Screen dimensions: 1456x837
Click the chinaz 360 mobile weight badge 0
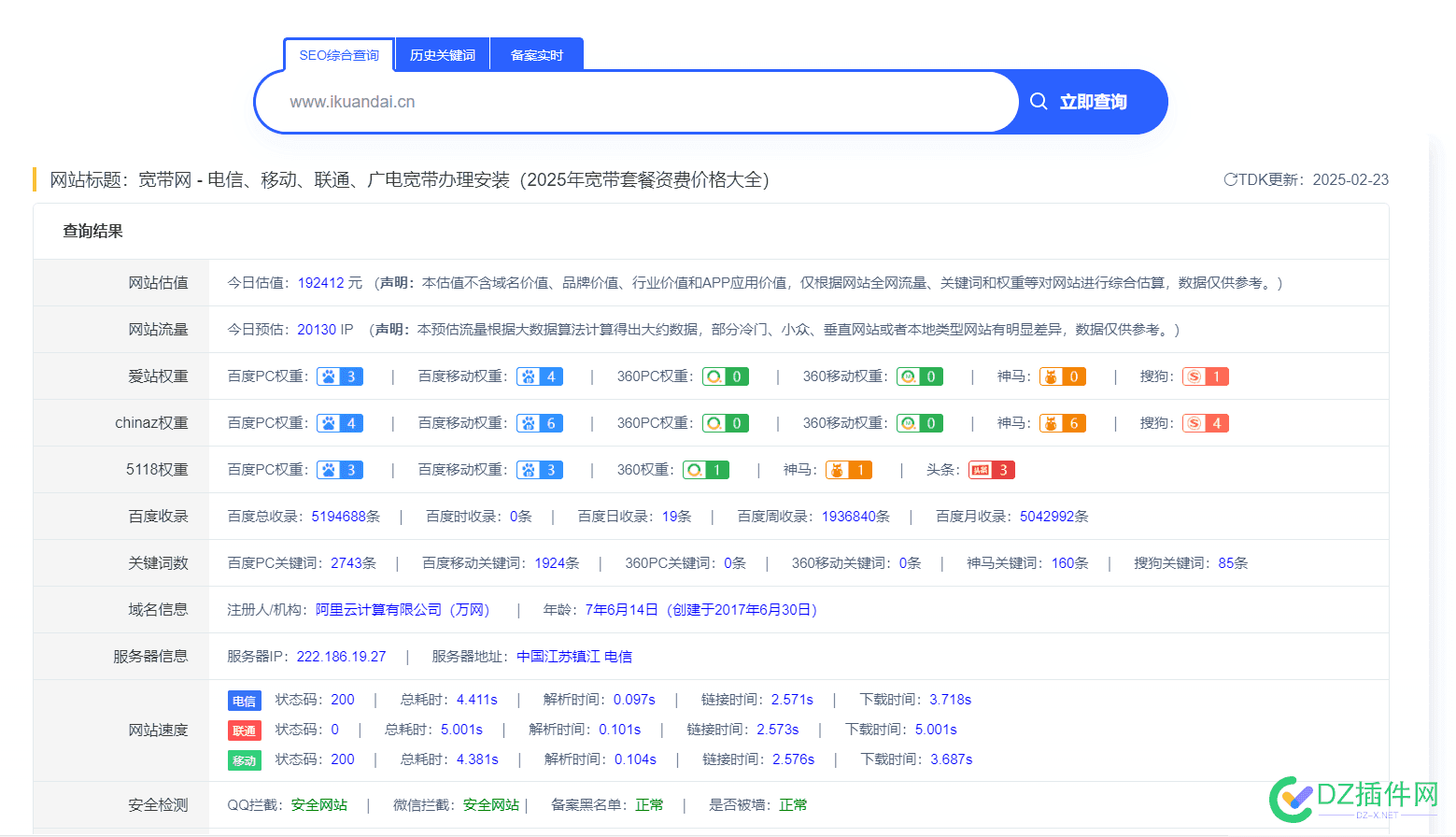[920, 423]
